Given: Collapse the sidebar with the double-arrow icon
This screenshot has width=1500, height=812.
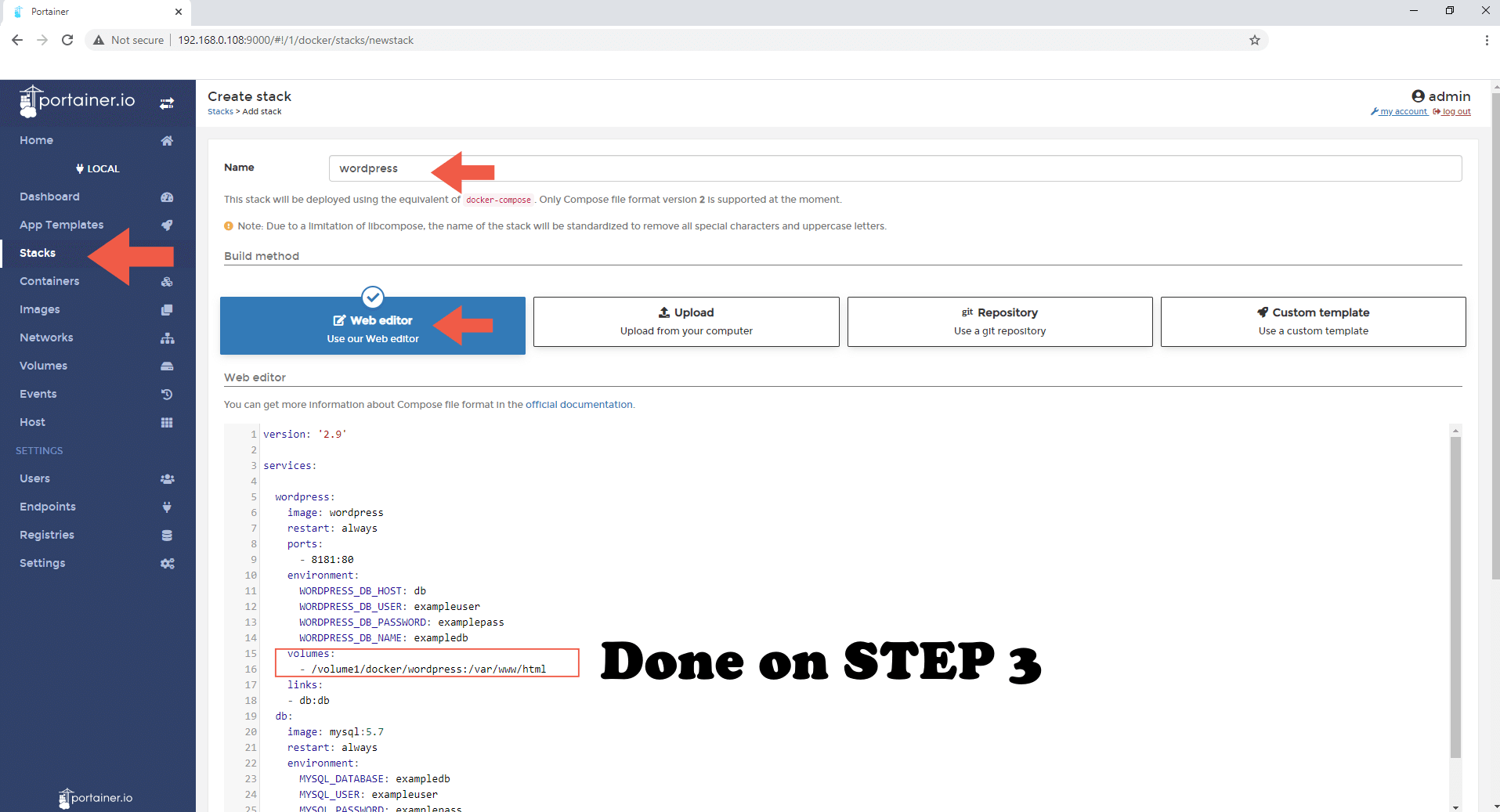Looking at the screenshot, I should tap(166, 103).
